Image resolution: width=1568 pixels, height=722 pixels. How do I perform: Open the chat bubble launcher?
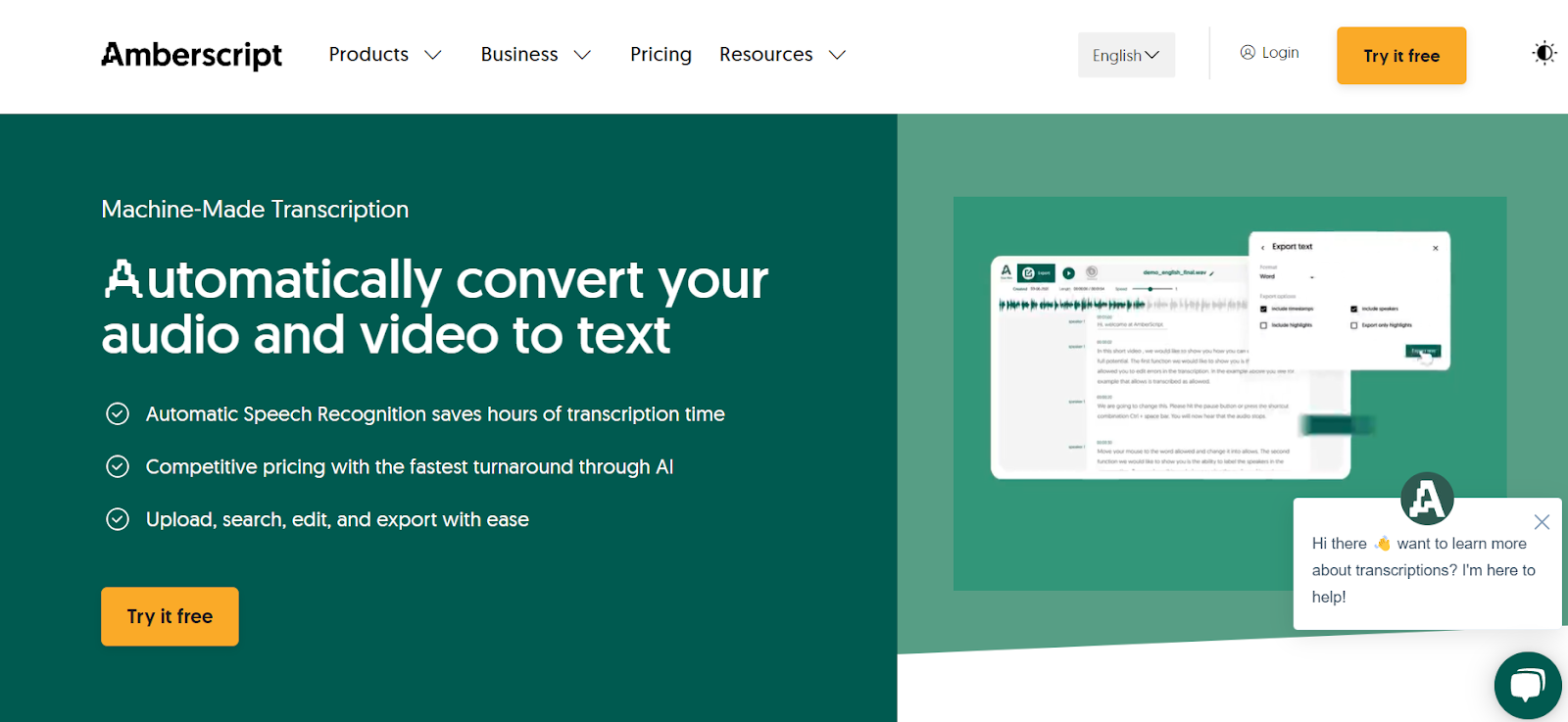(x=1528, y=685)
